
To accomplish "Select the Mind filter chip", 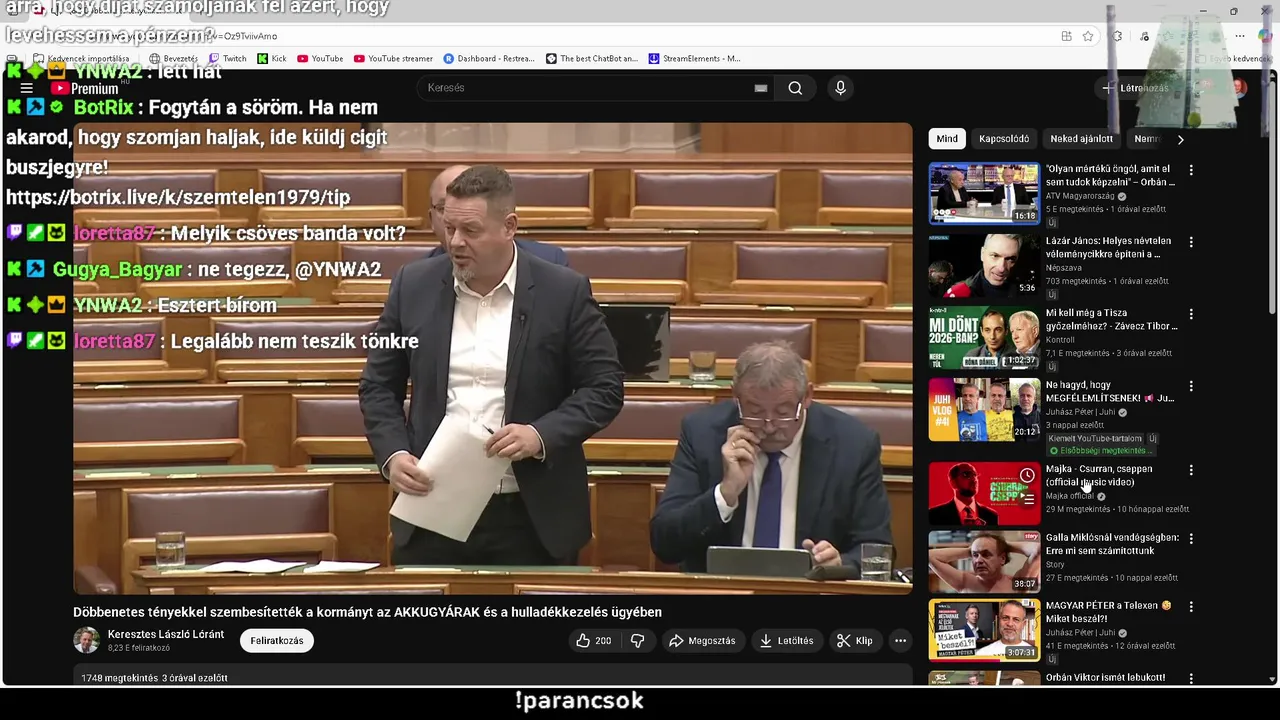I will pyautogui.click(x=947, y=139).
